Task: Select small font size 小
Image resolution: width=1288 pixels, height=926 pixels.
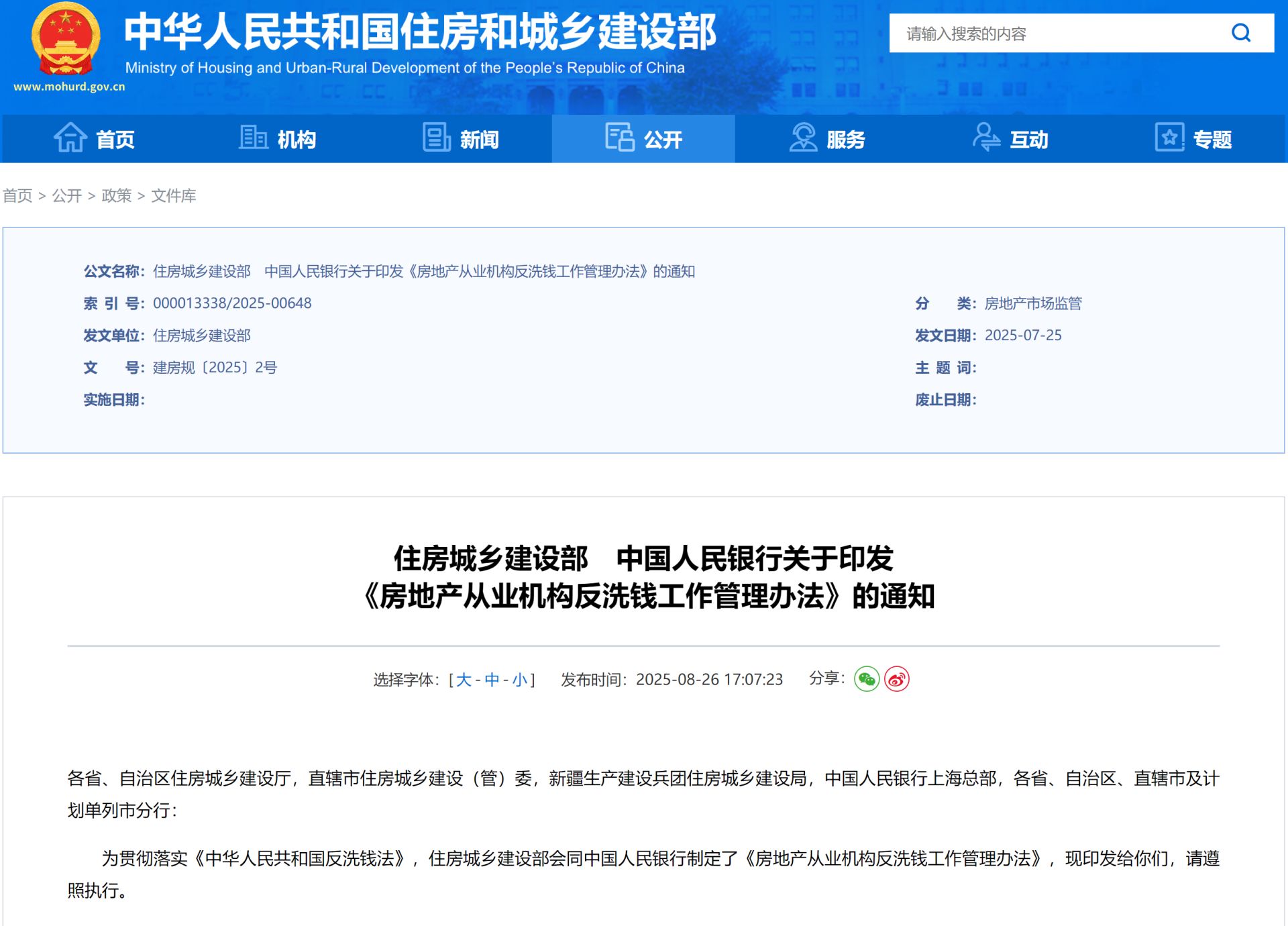Action: point(519,680)
